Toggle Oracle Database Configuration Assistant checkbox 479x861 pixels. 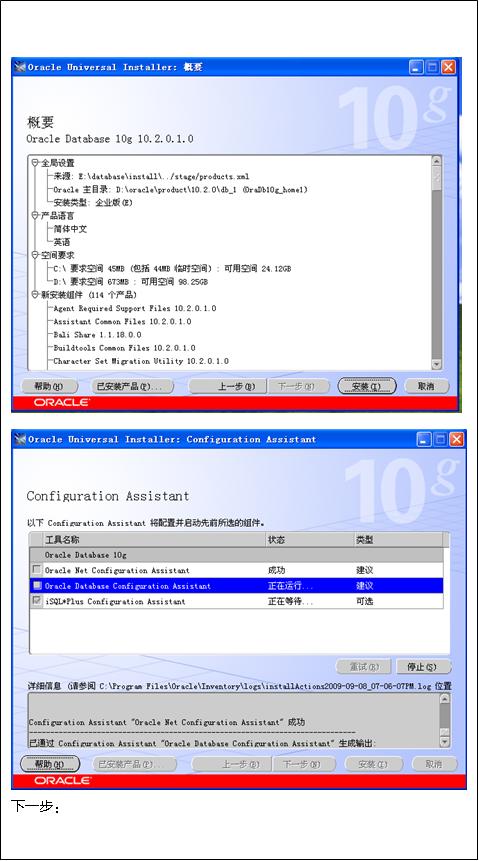coord(37,585)
